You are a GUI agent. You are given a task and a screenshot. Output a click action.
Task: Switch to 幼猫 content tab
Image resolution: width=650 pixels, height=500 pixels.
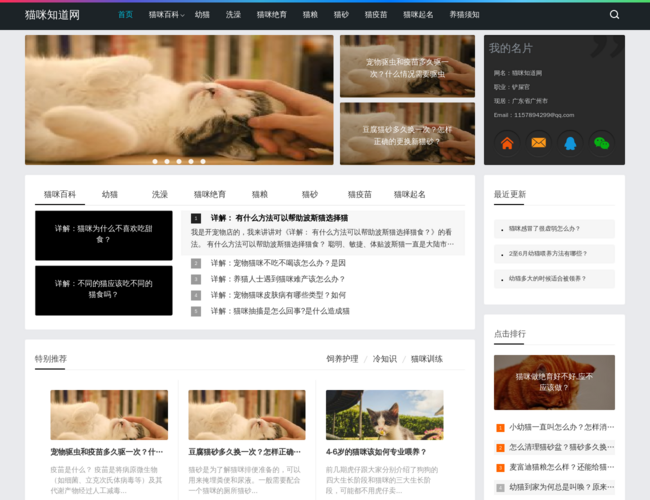(x=110, y=194)
